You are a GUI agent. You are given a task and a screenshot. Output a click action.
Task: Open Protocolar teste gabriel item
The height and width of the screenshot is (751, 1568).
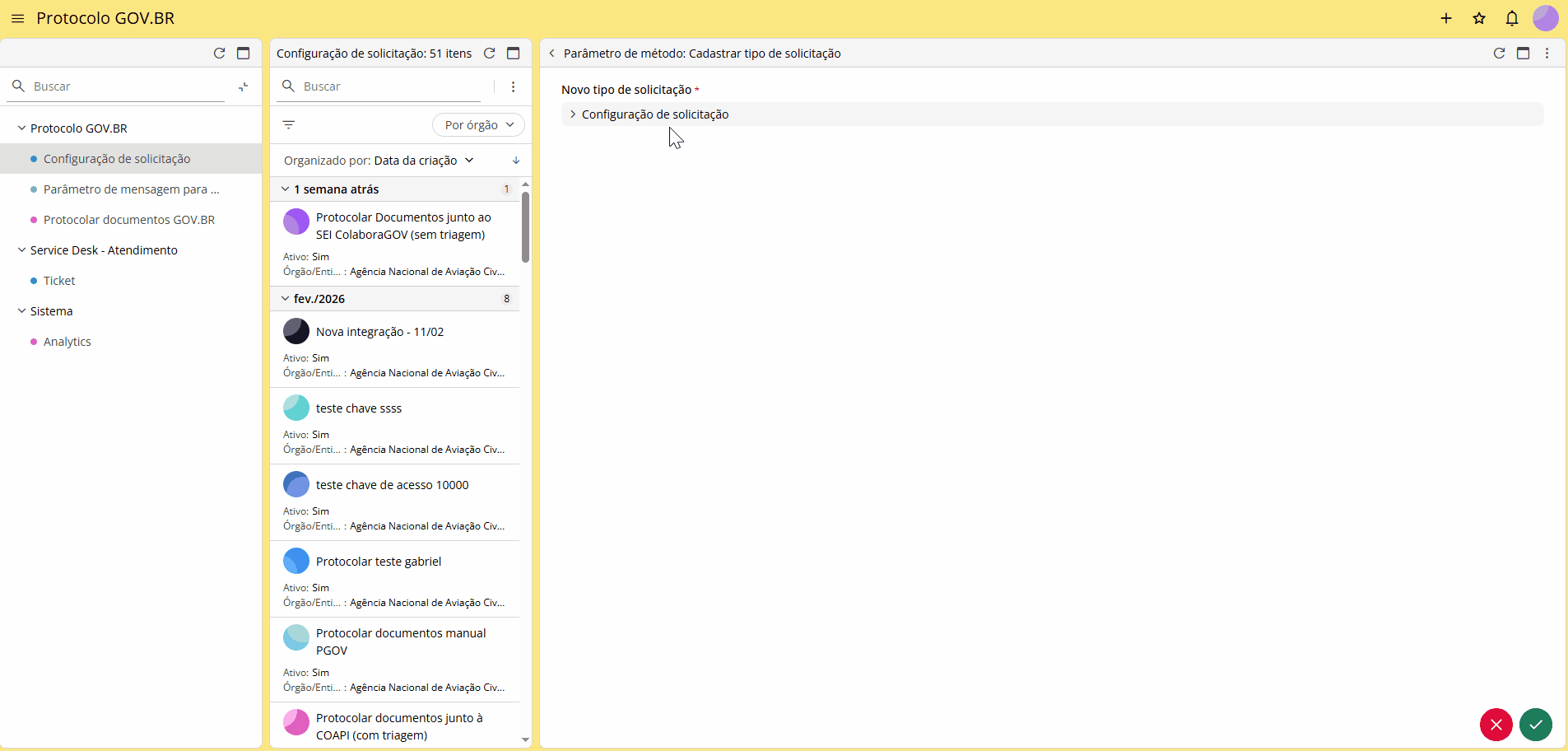(395, 579)
